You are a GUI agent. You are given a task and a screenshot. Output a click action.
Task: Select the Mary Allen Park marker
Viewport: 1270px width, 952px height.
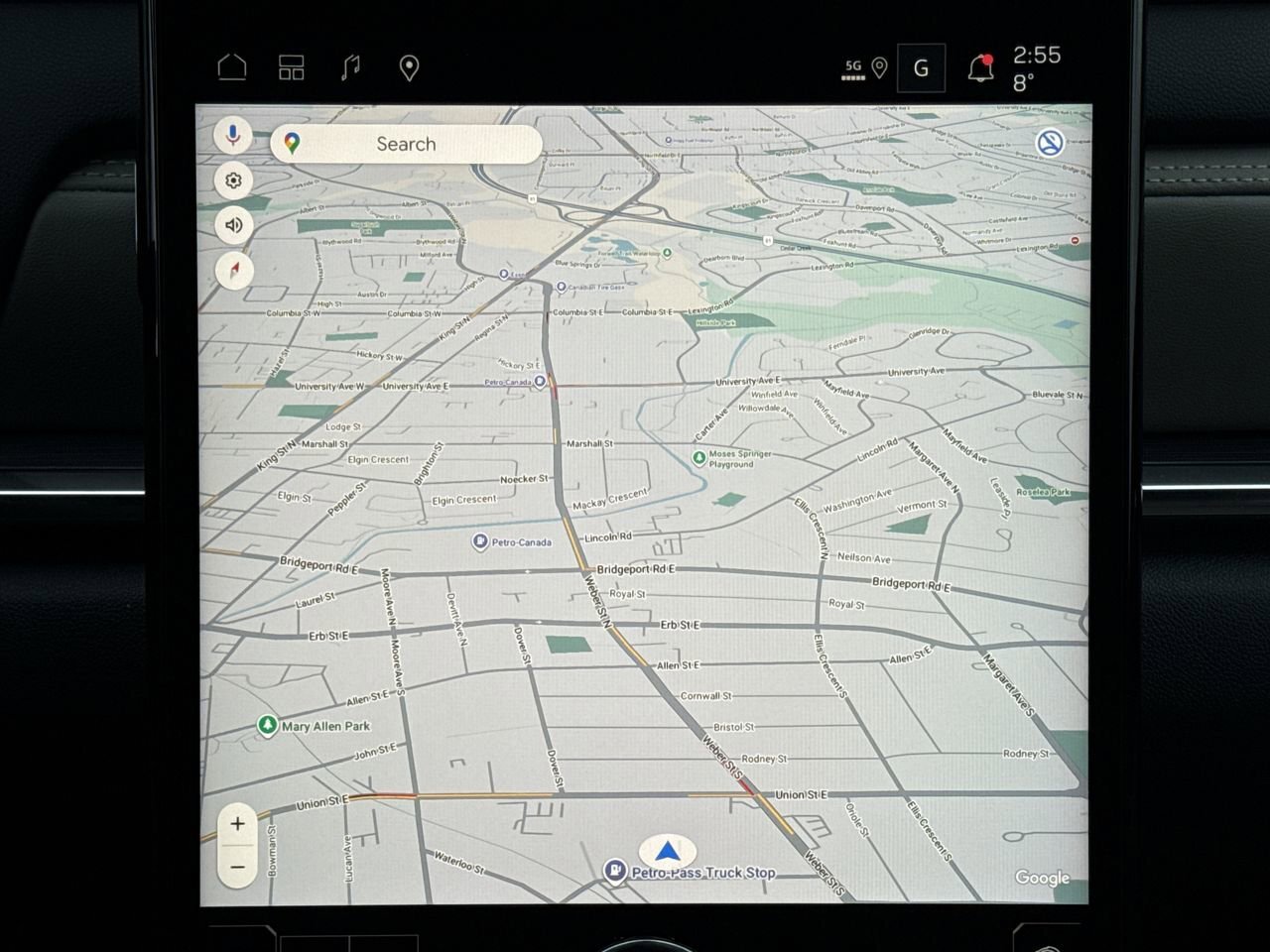pos(267,726)
